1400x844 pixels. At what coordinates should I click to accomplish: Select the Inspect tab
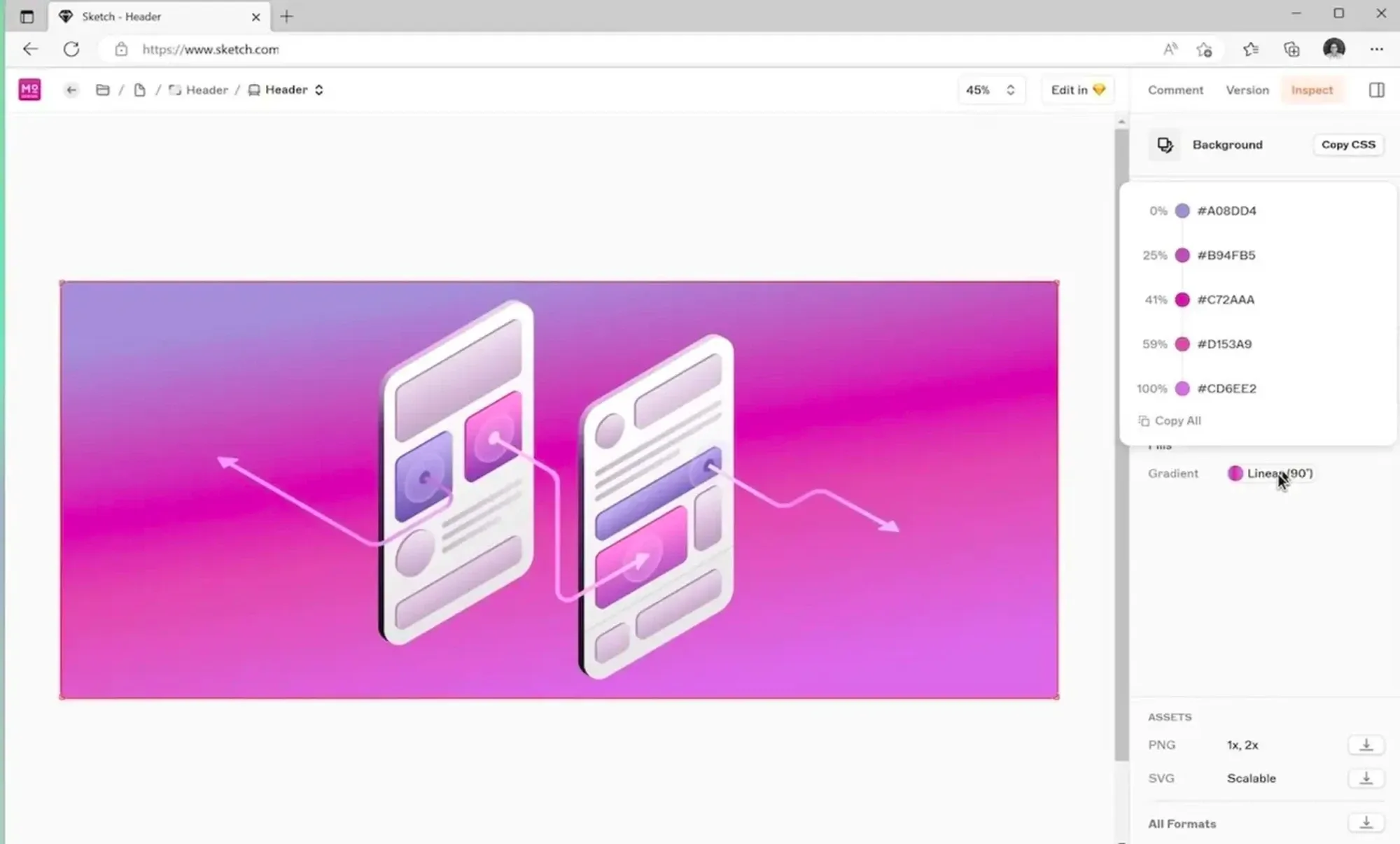coord(1312,90)
